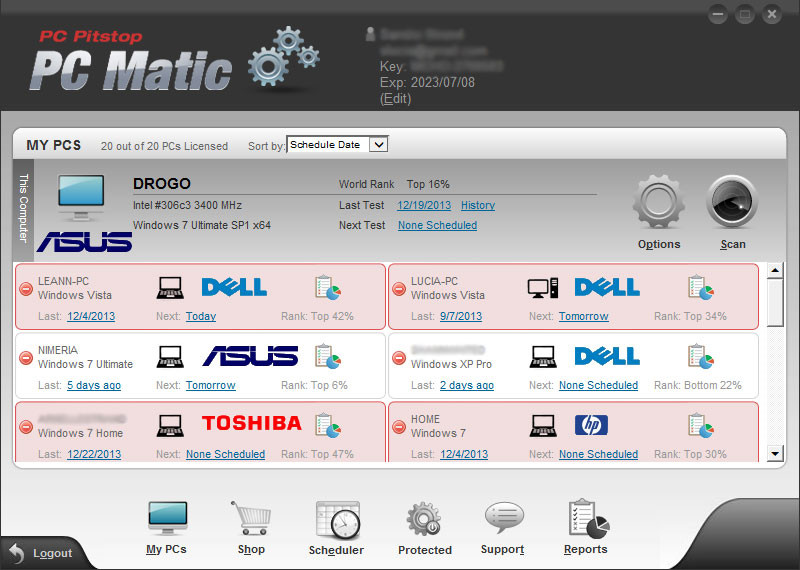View report icon for NIMERIA
800x570 pixels.
click(x=328, y=356)
